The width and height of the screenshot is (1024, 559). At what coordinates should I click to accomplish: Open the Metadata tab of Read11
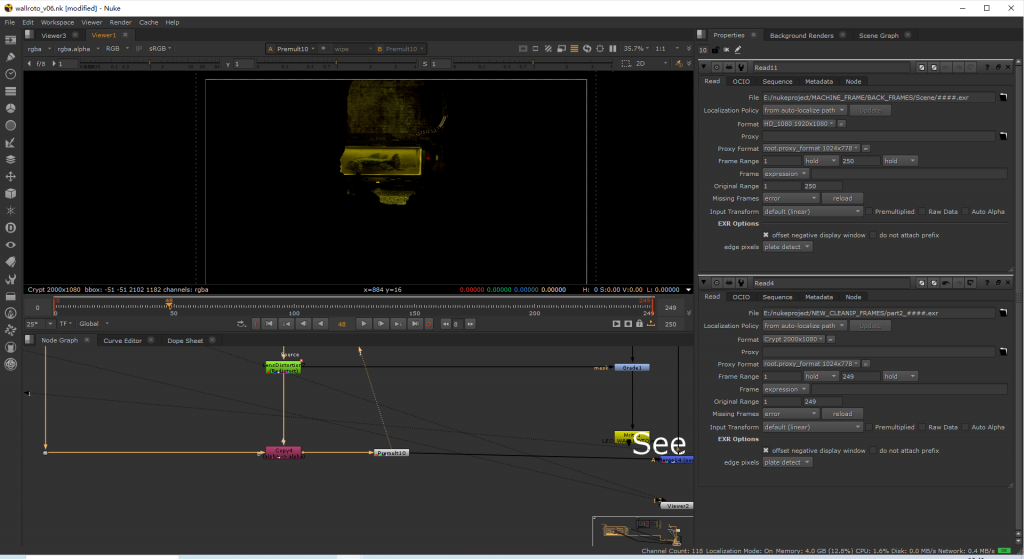[819, 82]
